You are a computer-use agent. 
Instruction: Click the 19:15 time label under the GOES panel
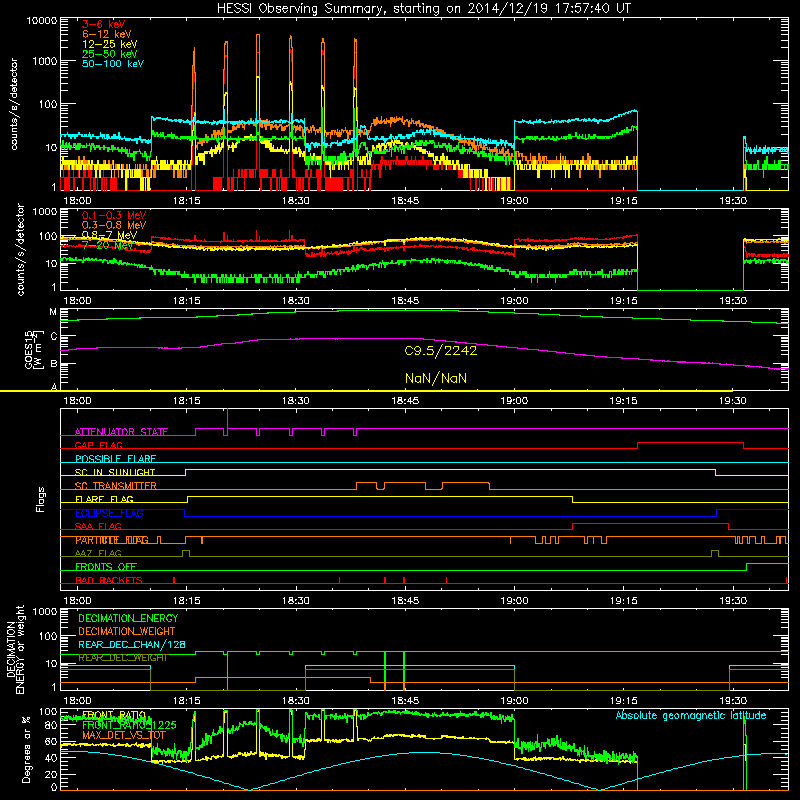point(623,401)
